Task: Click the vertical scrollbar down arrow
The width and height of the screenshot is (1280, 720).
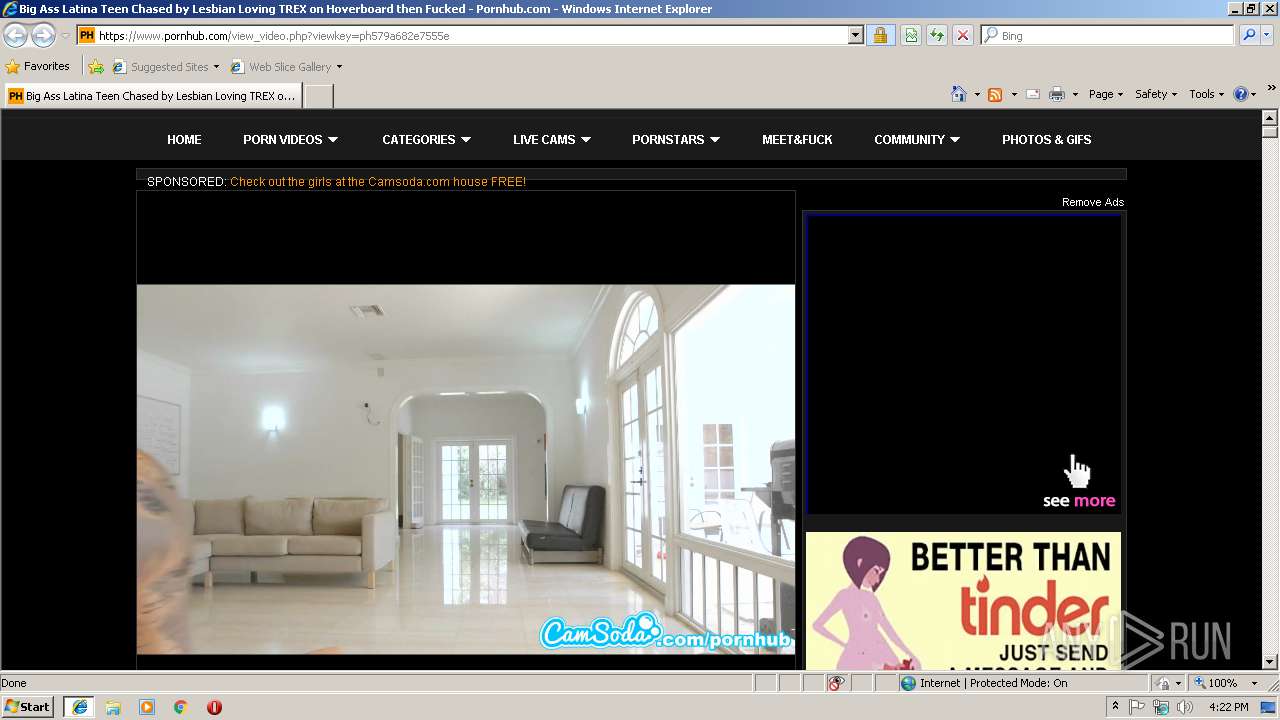Action: click(x=1270, y=662)
